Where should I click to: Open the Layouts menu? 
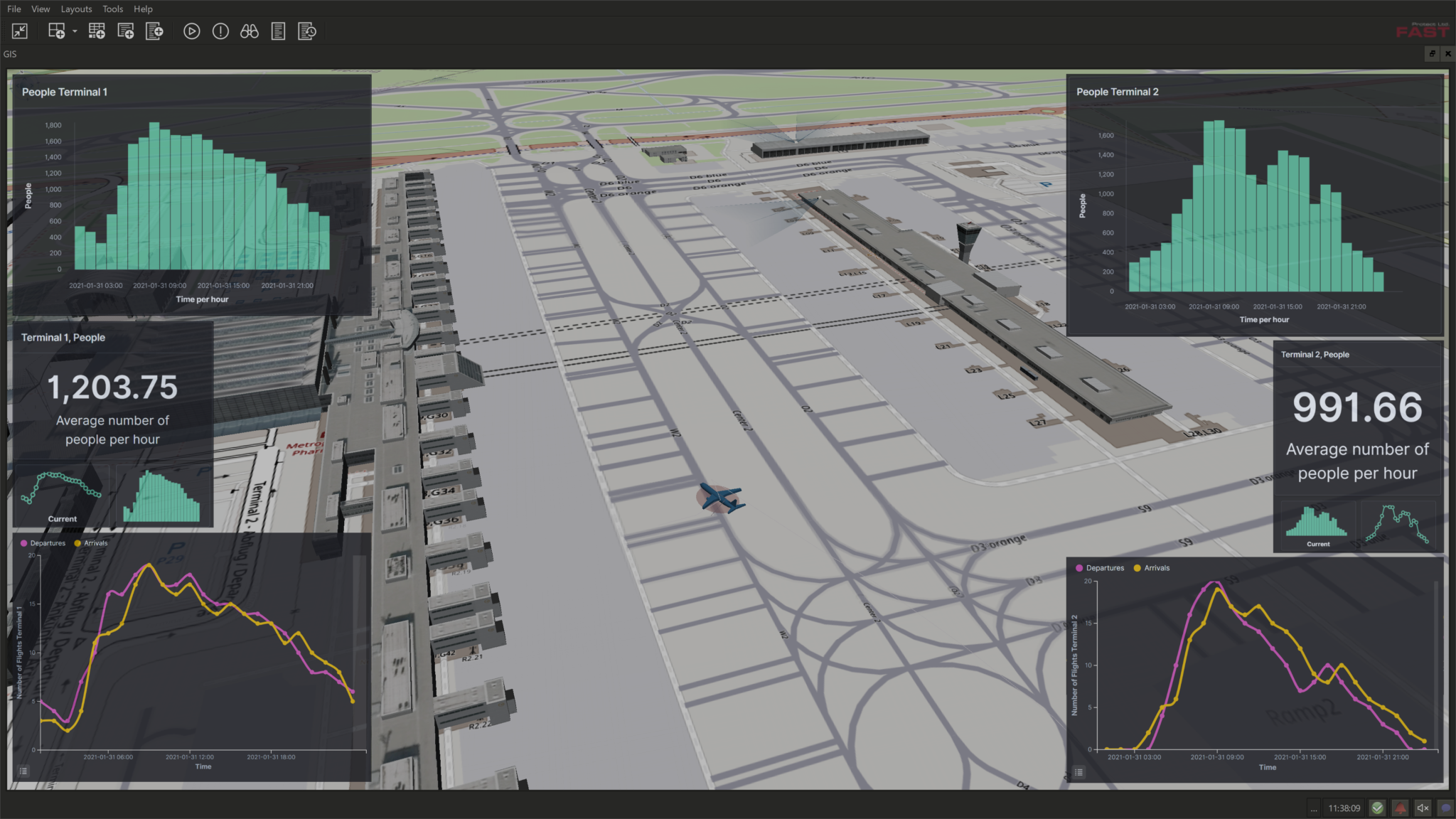(x=76, y=9)
